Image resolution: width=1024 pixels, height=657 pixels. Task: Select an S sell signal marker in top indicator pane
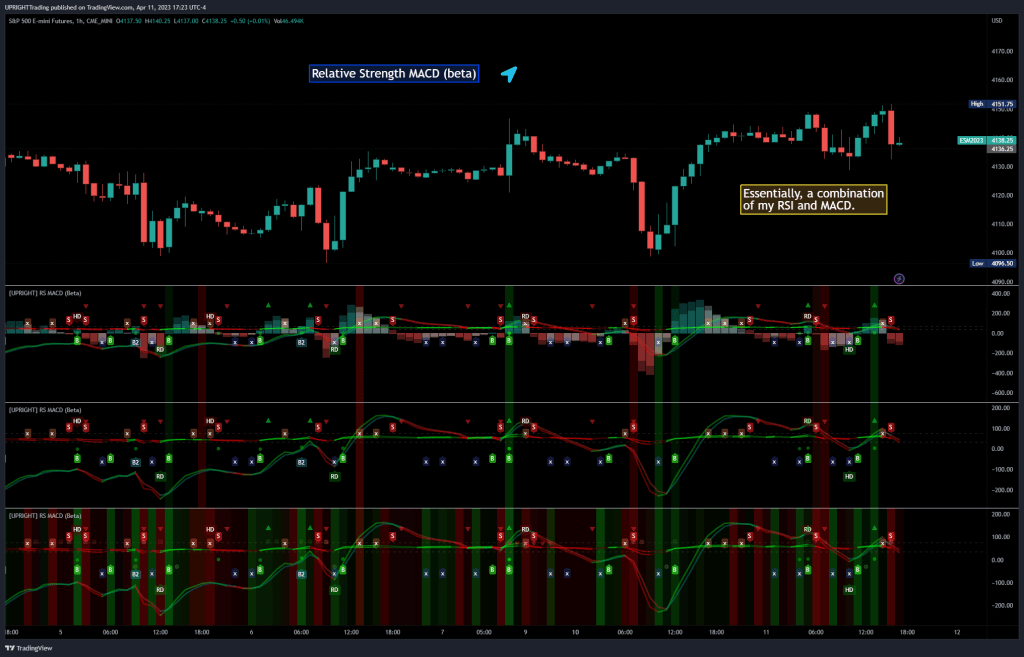pos(69,319)
